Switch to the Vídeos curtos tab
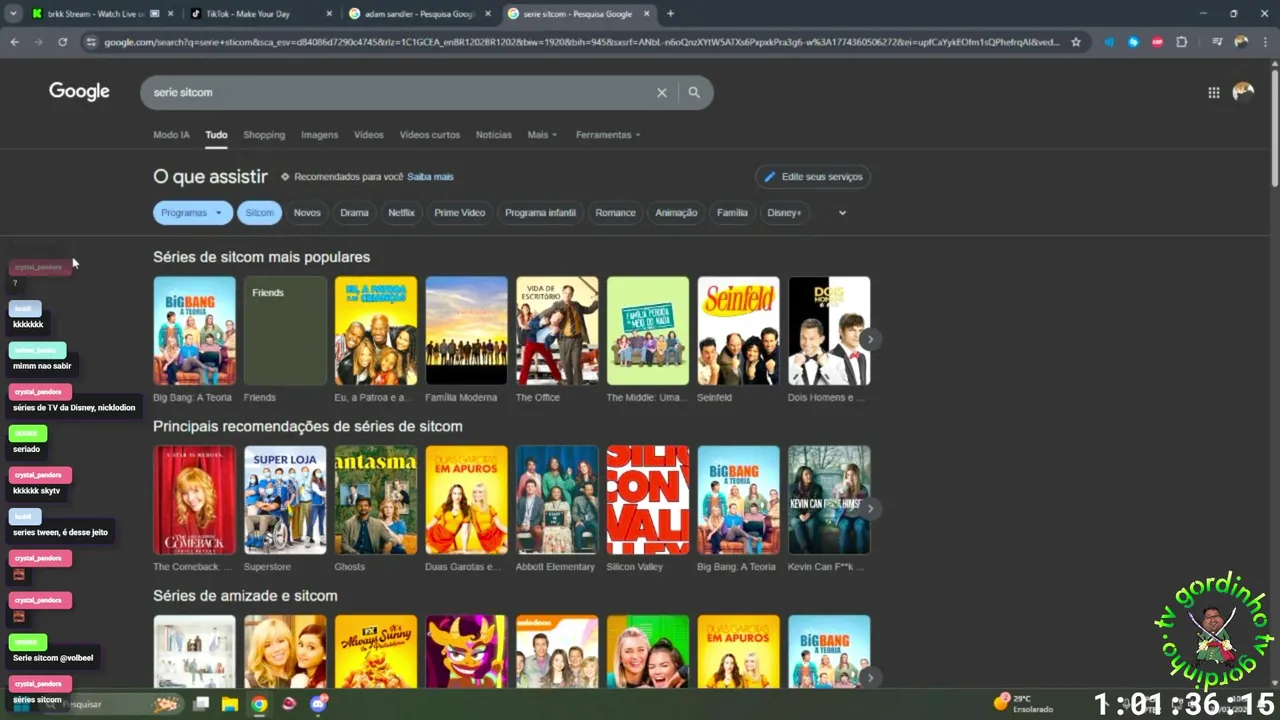Screen dimensions: 1280x720 tap(430, 135)
